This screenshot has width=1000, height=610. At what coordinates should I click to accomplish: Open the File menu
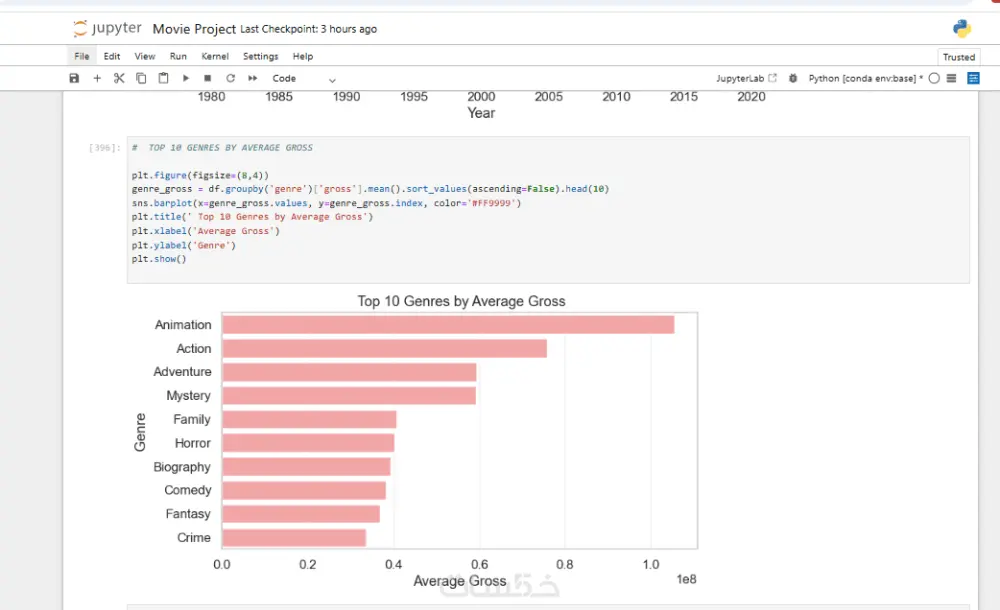(x=82, y=56)
